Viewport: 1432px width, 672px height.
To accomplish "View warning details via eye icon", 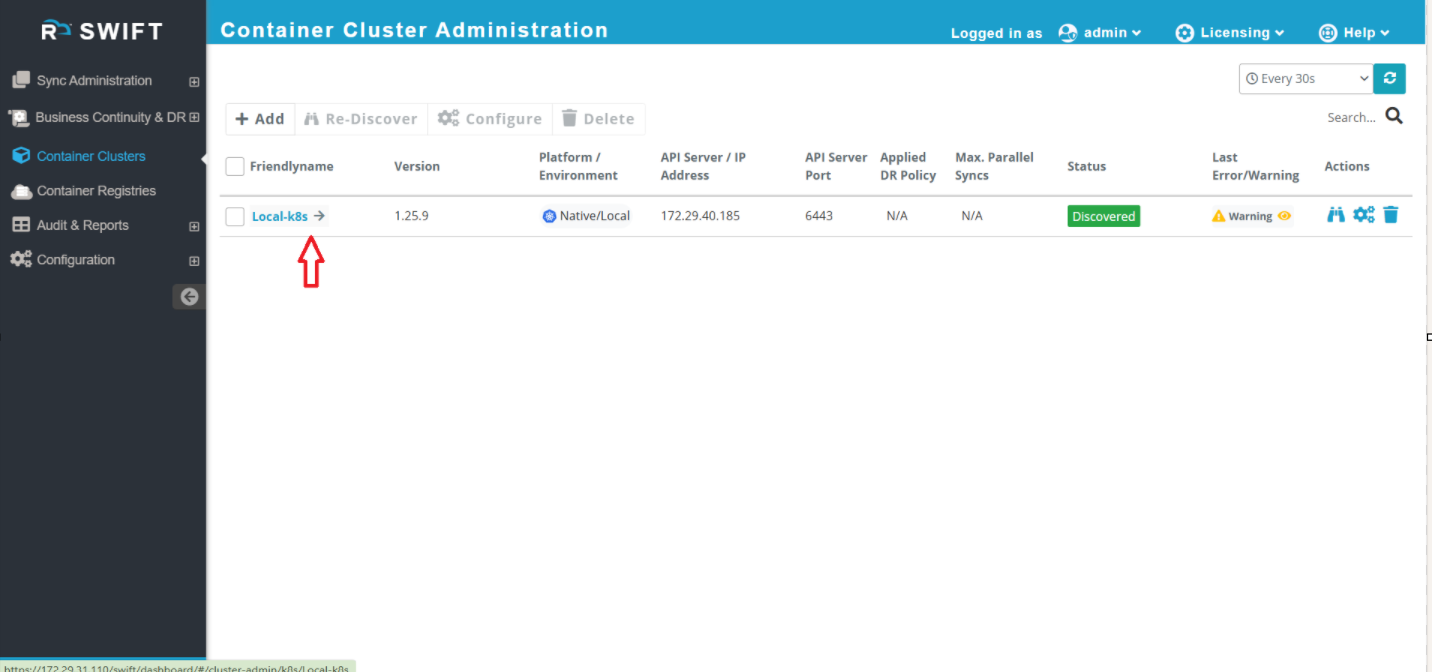I will [1285, 216].
